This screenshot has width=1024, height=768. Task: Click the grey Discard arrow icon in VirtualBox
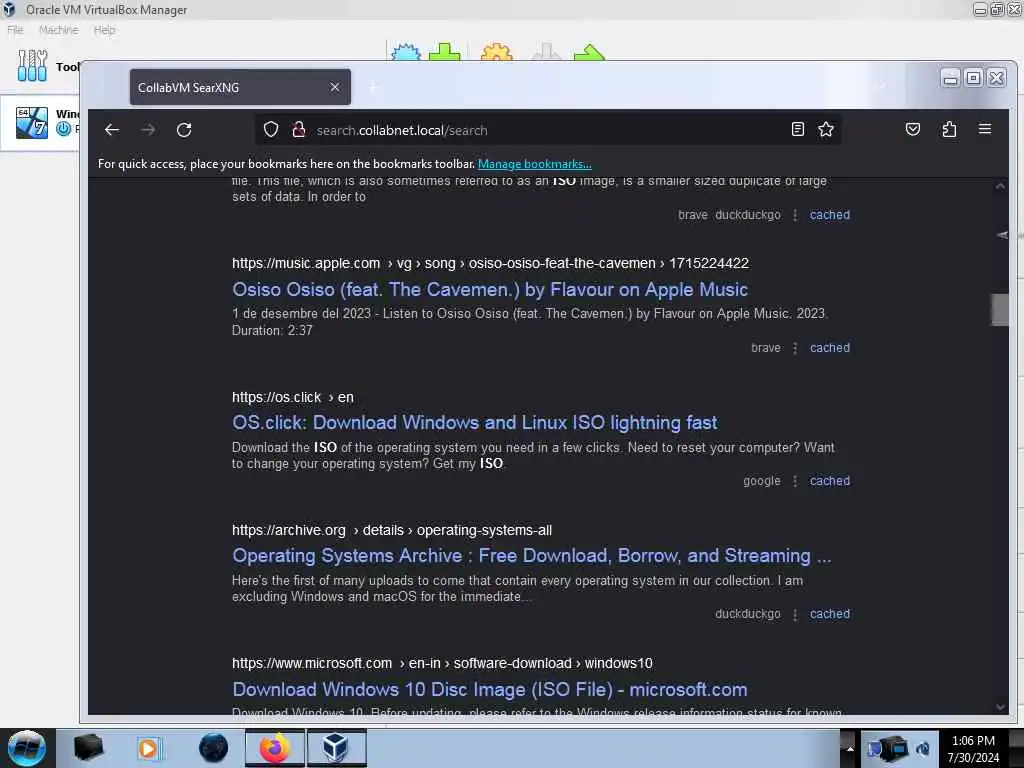[547, 52]
